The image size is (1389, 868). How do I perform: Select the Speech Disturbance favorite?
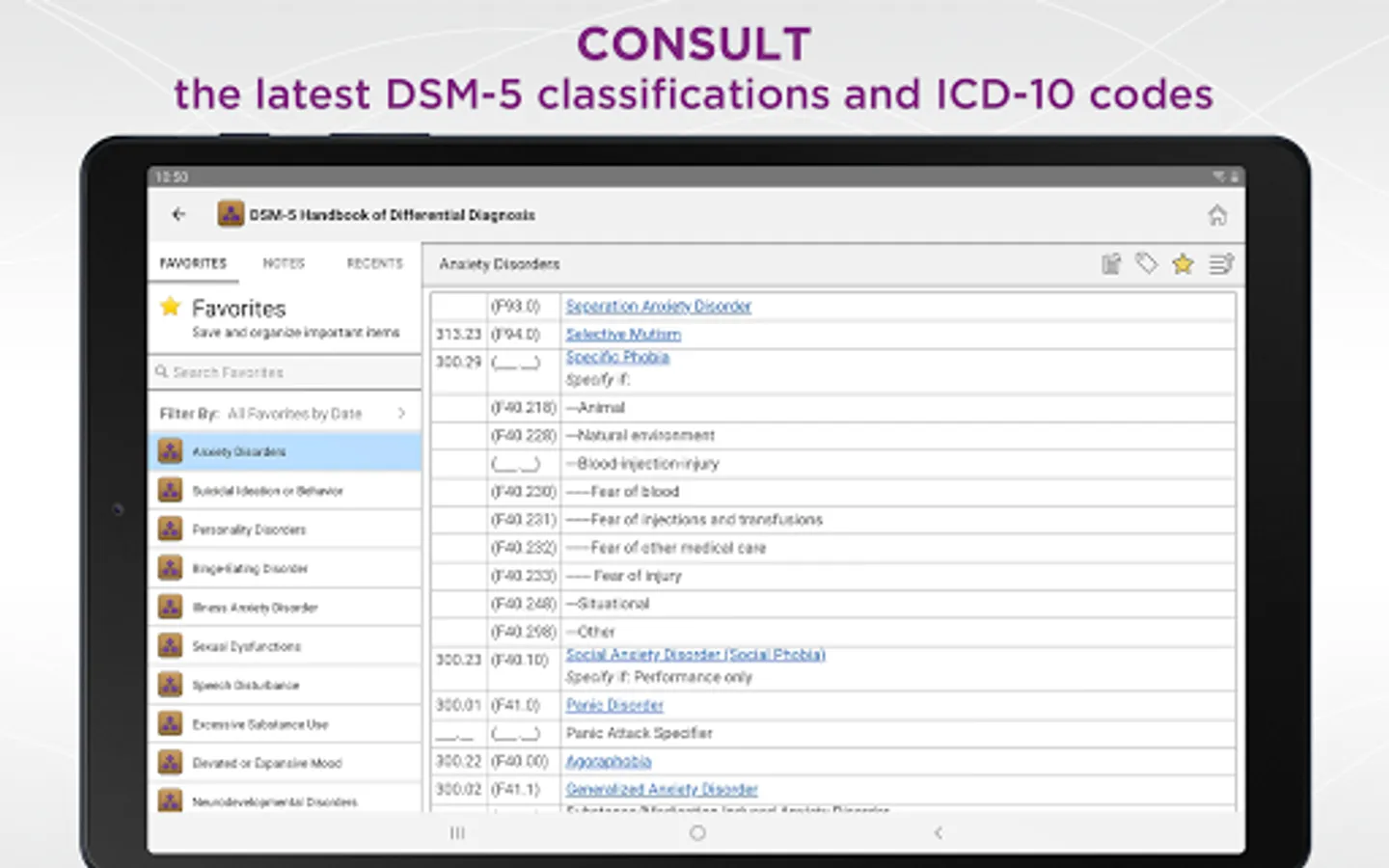pos(286,684)
